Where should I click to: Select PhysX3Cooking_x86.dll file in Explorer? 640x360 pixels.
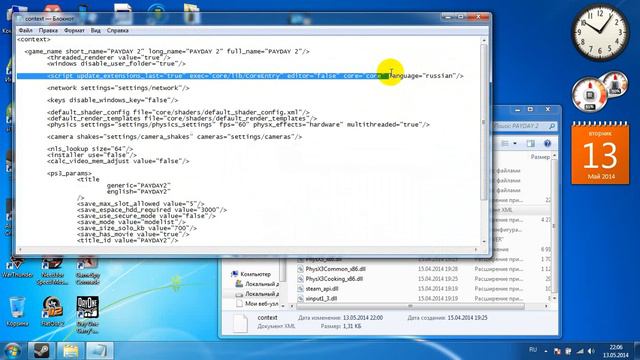coord(334,279)
